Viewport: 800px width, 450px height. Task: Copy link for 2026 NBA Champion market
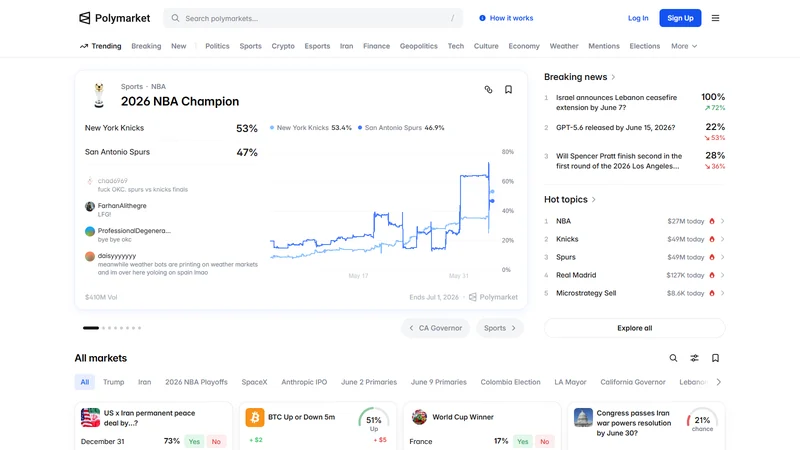tap(488, 89)
